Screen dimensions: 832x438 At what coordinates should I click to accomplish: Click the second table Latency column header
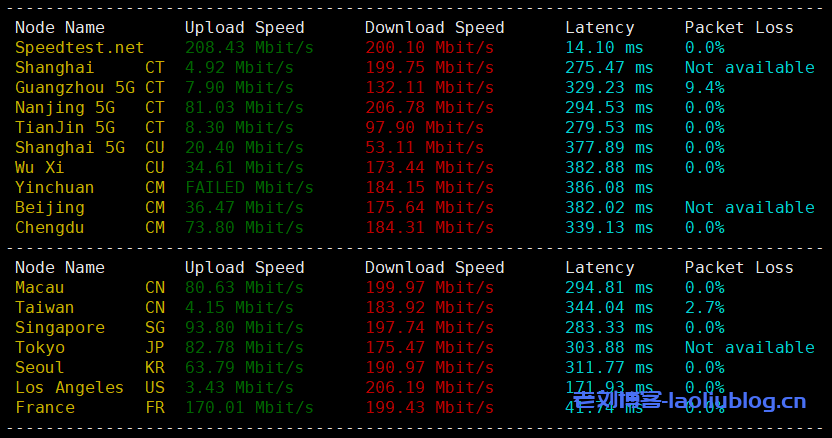pos(600,268)
